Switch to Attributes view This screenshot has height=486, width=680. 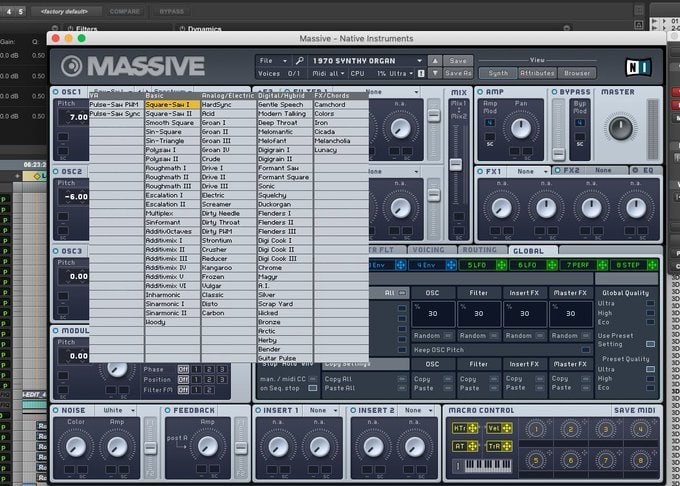pyautogui.click(x=537, y=73)
